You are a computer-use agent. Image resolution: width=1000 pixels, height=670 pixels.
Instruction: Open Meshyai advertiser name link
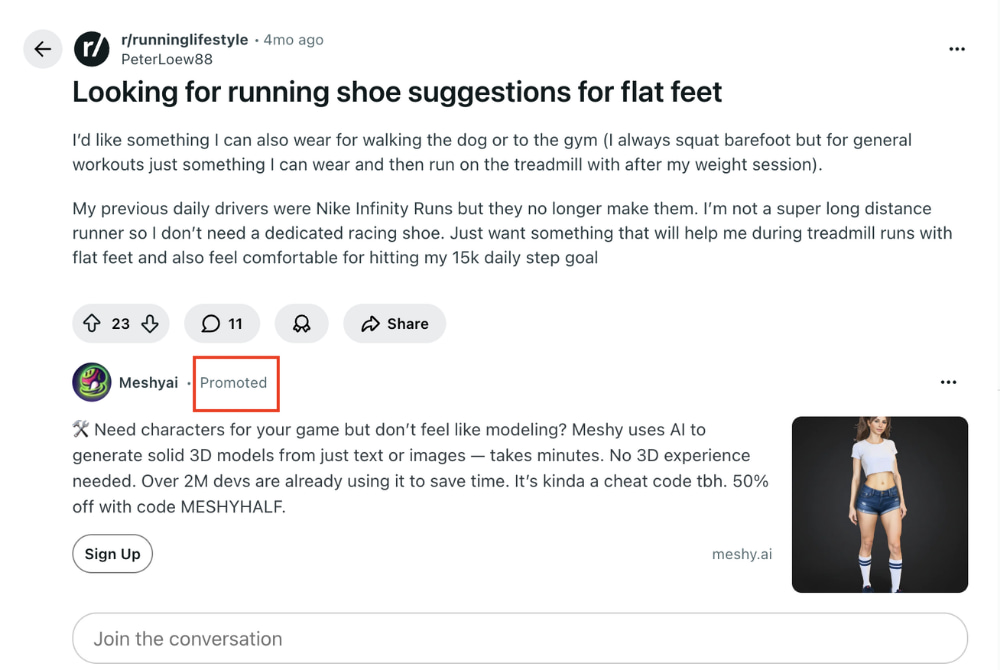148,382
